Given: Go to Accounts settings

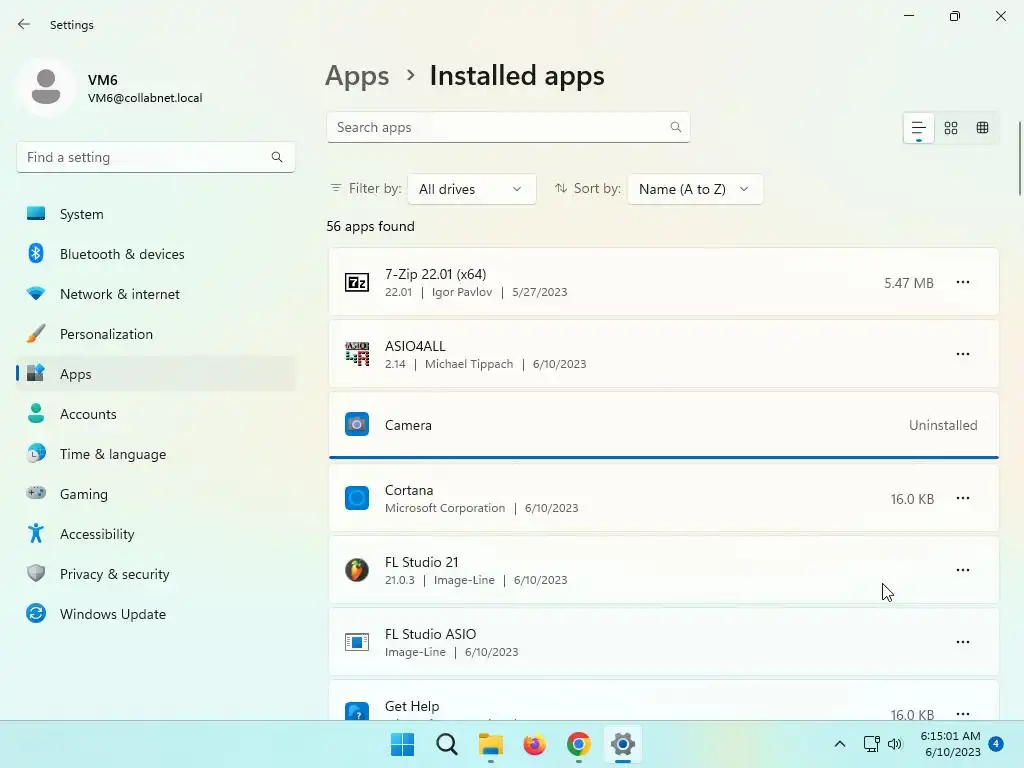Looking at the screenshot, I should (x=156, y=414).
